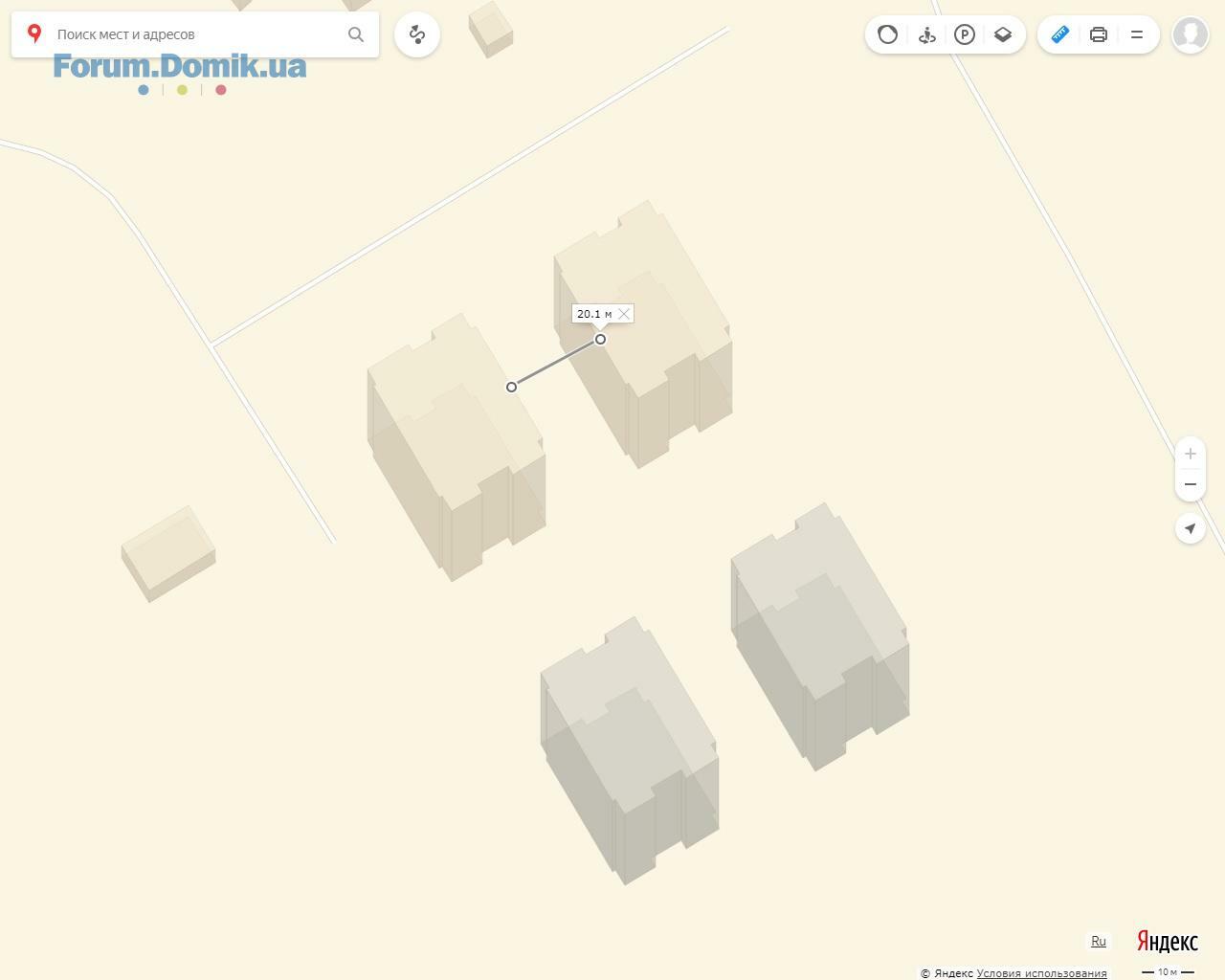Open the Ru language switcher

pyautogui.click(x=1099, y=941)
